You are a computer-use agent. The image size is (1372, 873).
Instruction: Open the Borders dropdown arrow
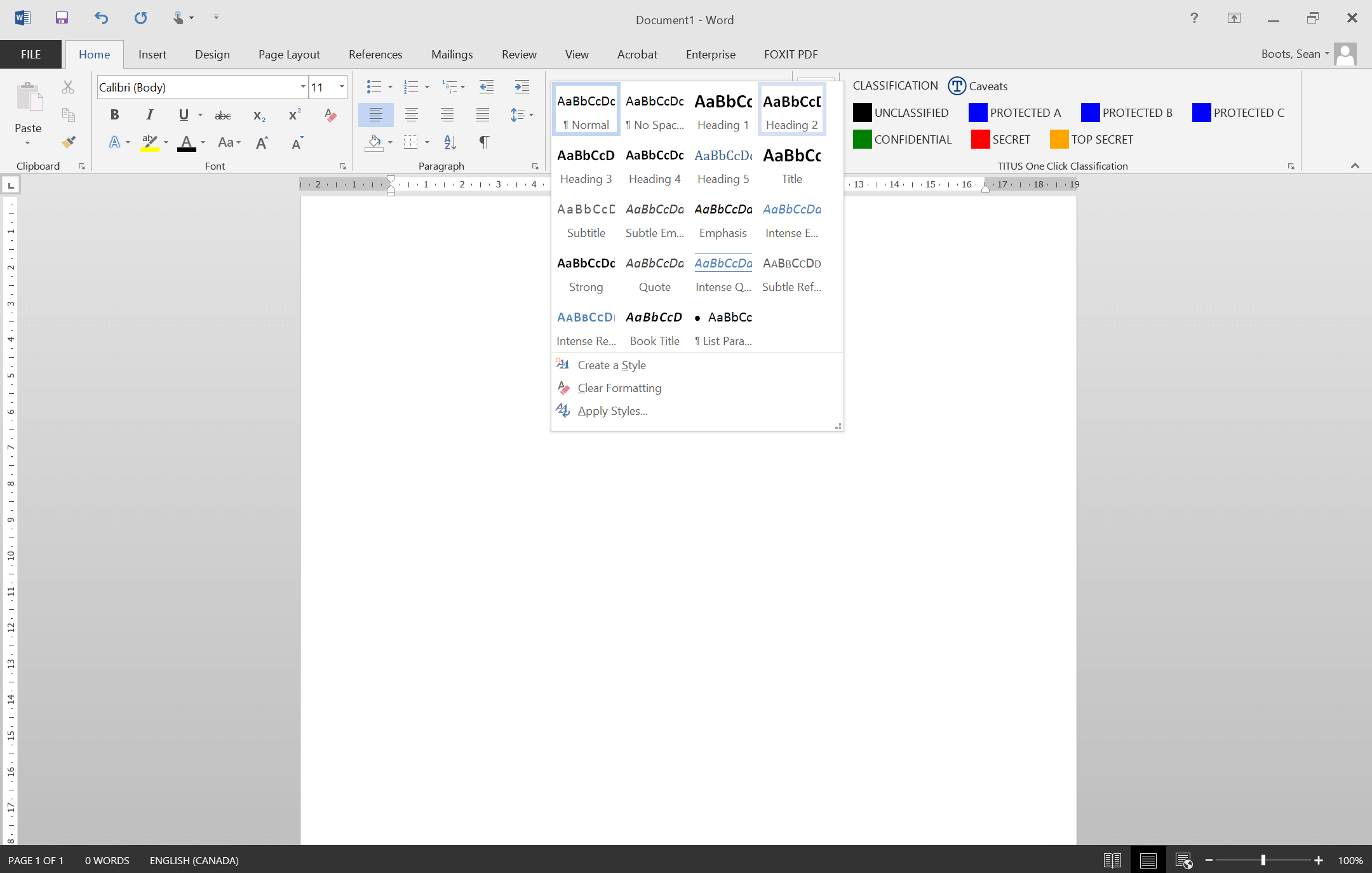click(x=427, y=142)
